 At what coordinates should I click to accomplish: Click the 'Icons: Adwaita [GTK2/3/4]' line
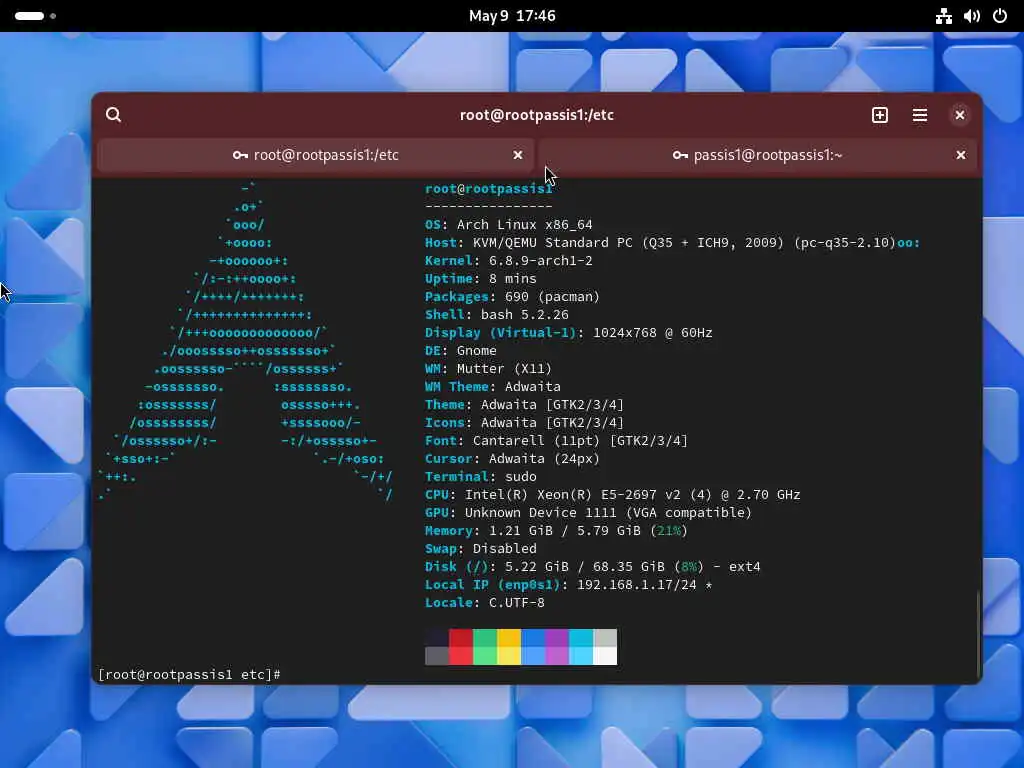click(x=524, y=423)
